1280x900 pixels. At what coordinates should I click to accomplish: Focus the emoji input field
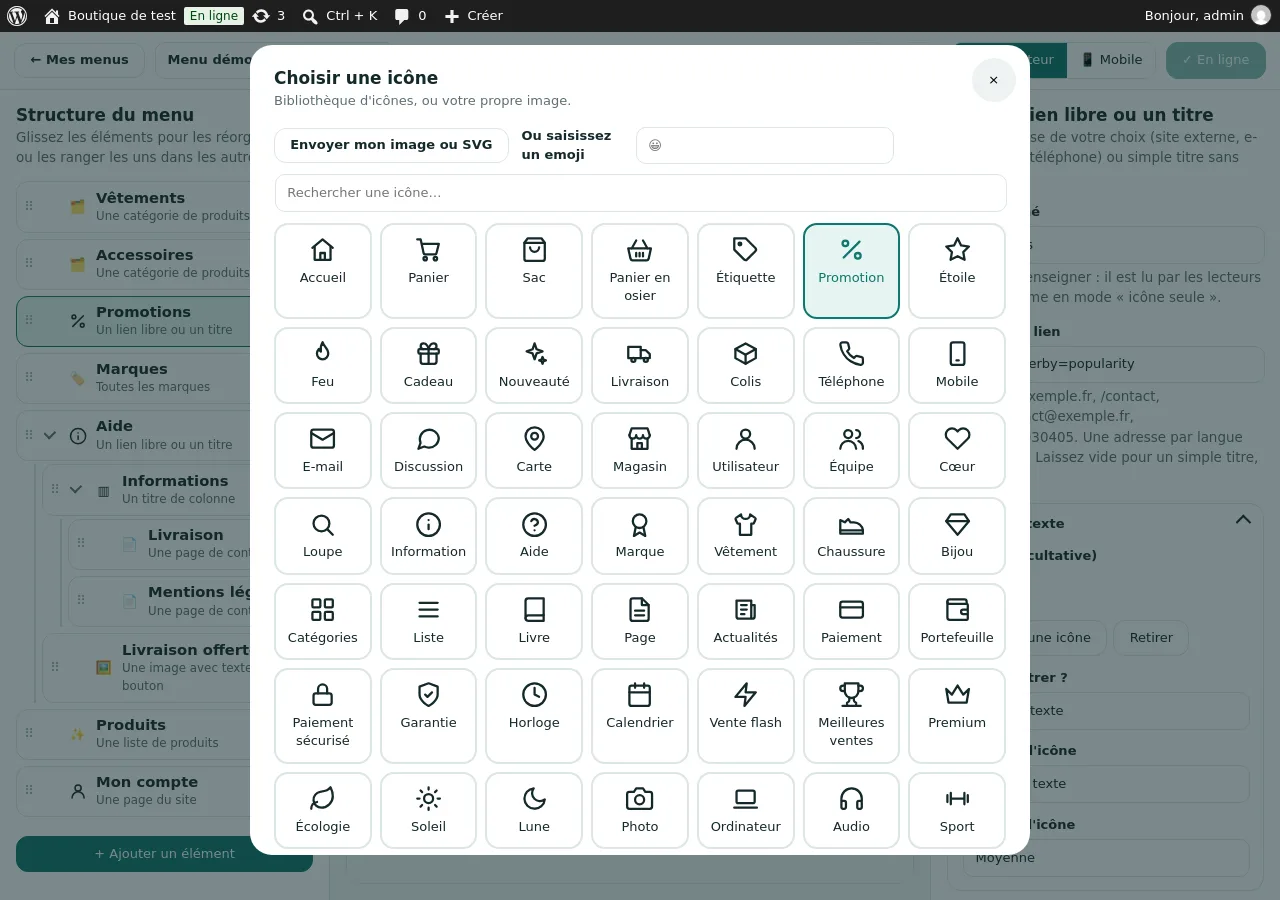tap(764, 145)
